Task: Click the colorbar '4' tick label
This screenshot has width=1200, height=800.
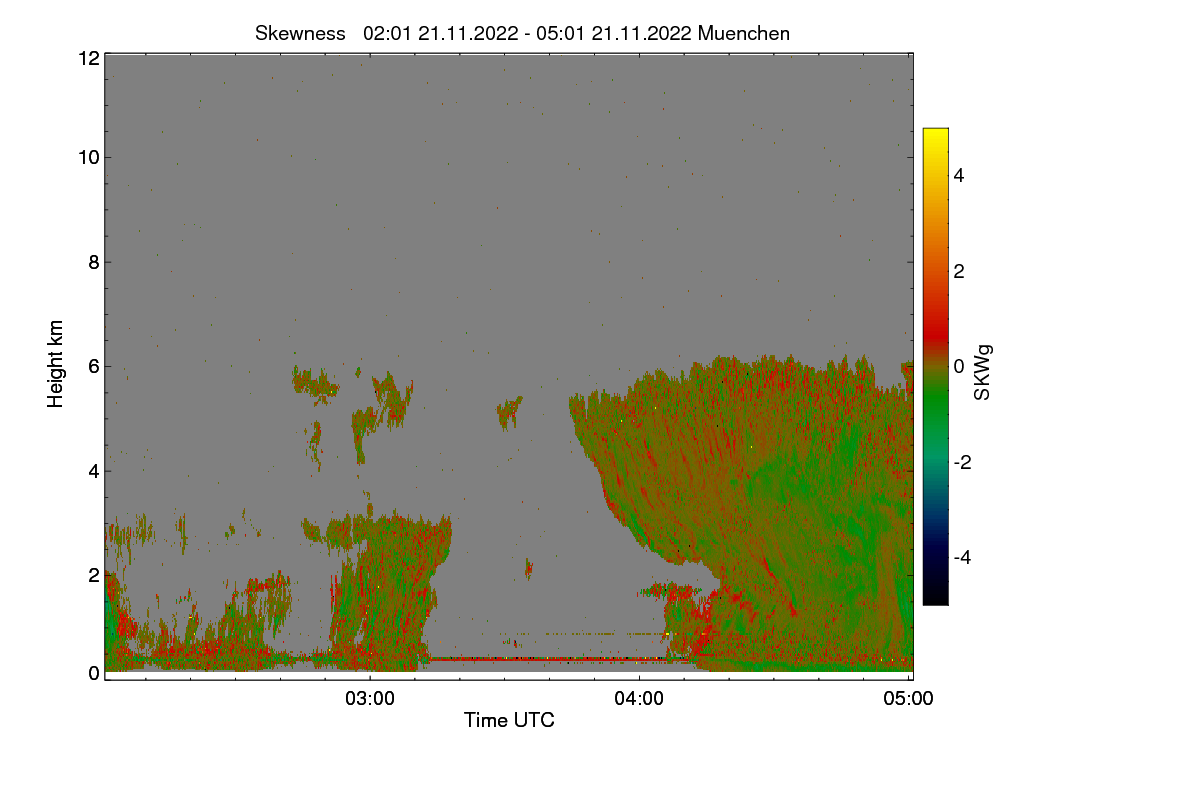Action: coord(959,175)
